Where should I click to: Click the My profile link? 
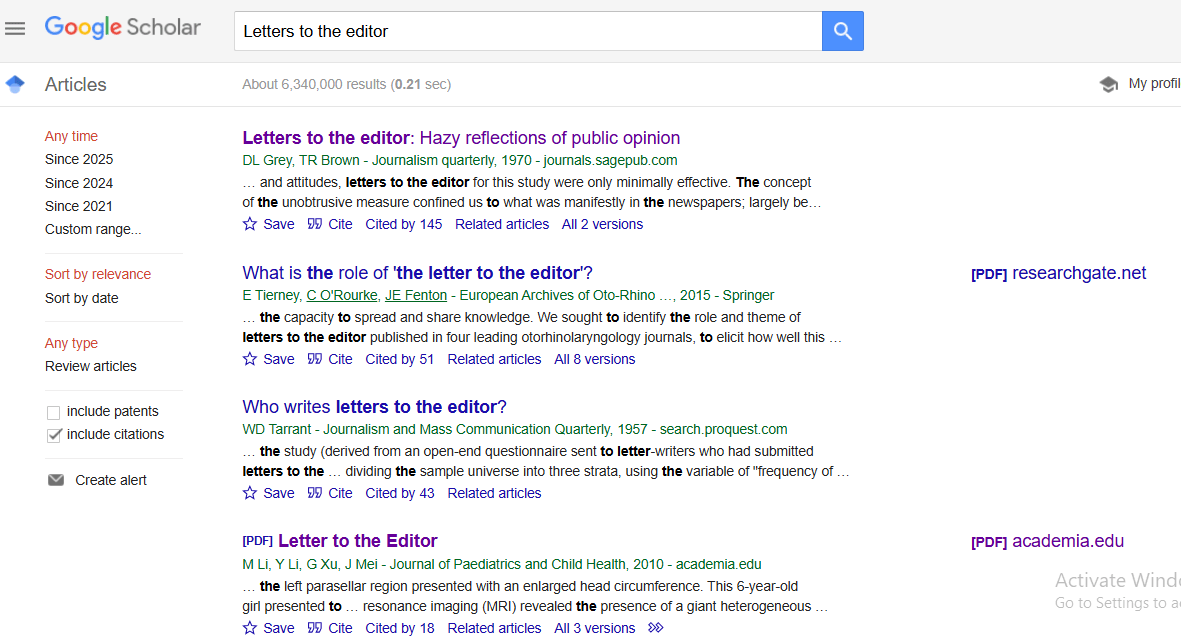1154,84
